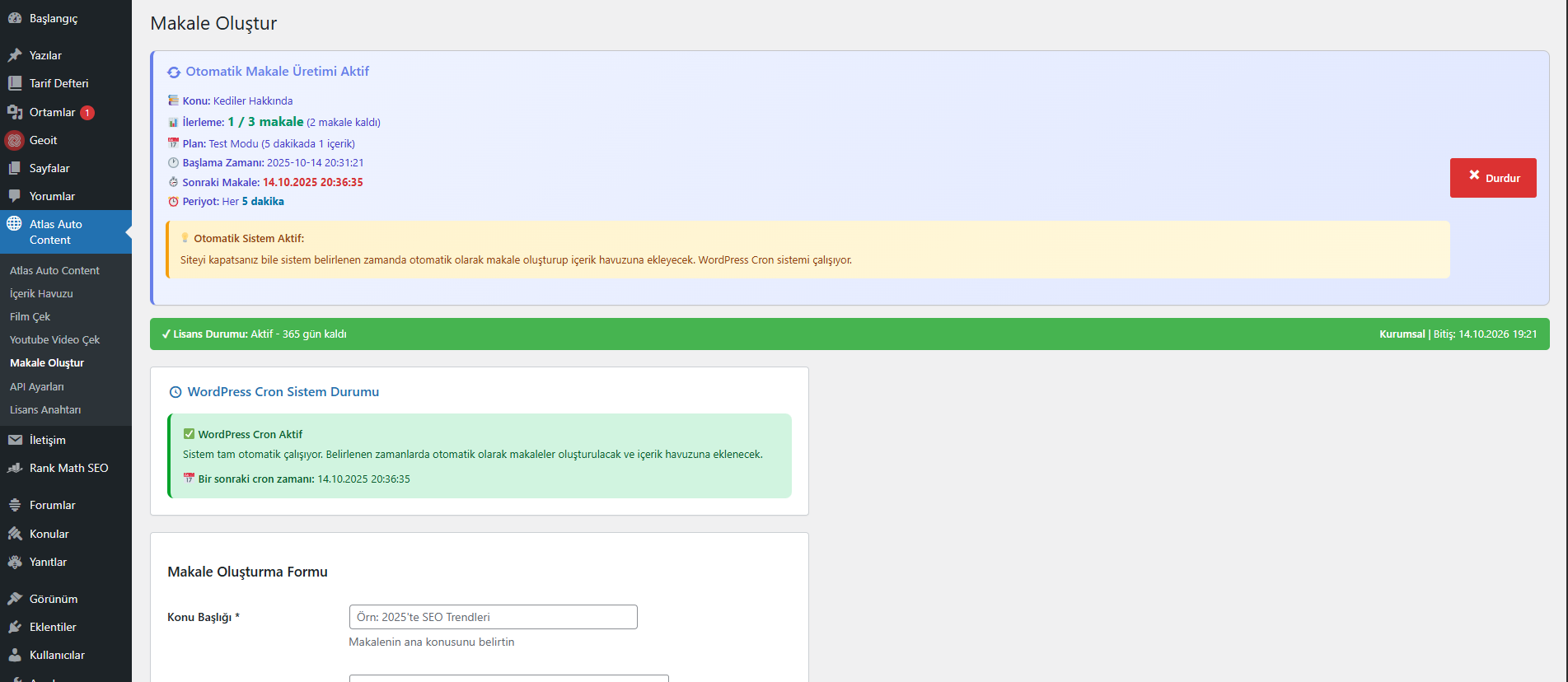This screenshot has width=1568, height=682.
Task: Open Lisans Anahtarı settings page
Action: click(45, 409)
